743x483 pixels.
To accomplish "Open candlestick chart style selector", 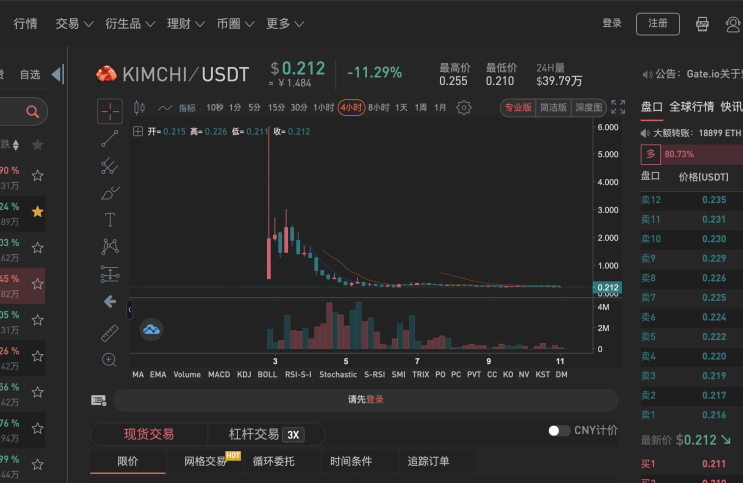I will coord(139,108).
